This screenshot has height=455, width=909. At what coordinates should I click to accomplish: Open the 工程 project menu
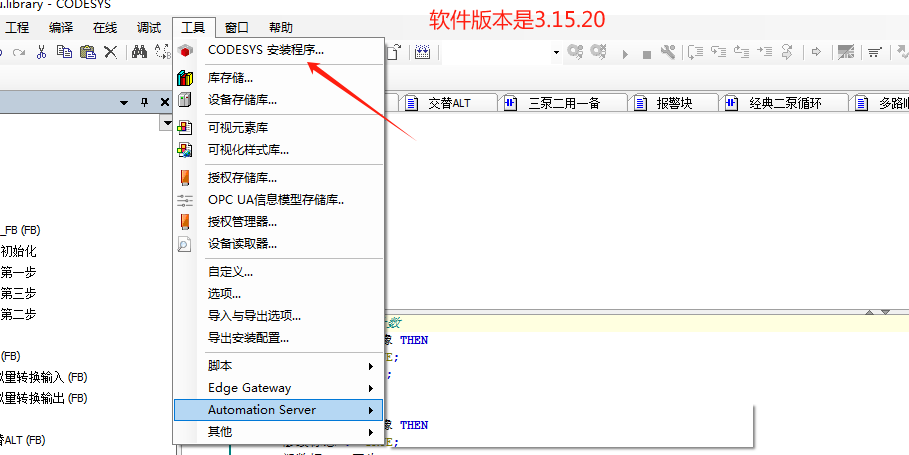(x=17, y=27)
